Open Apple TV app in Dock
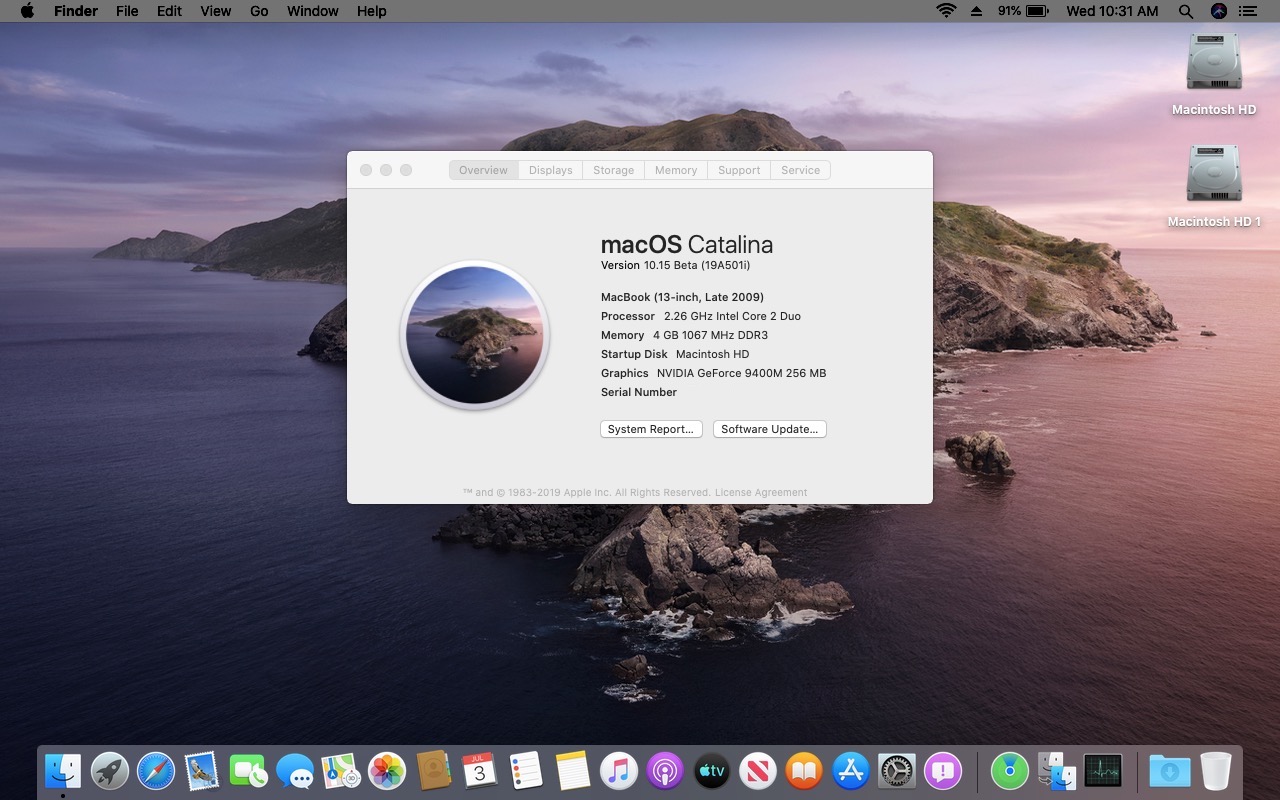This screenshot has height=800, width=1280. [x=712, y=771]
